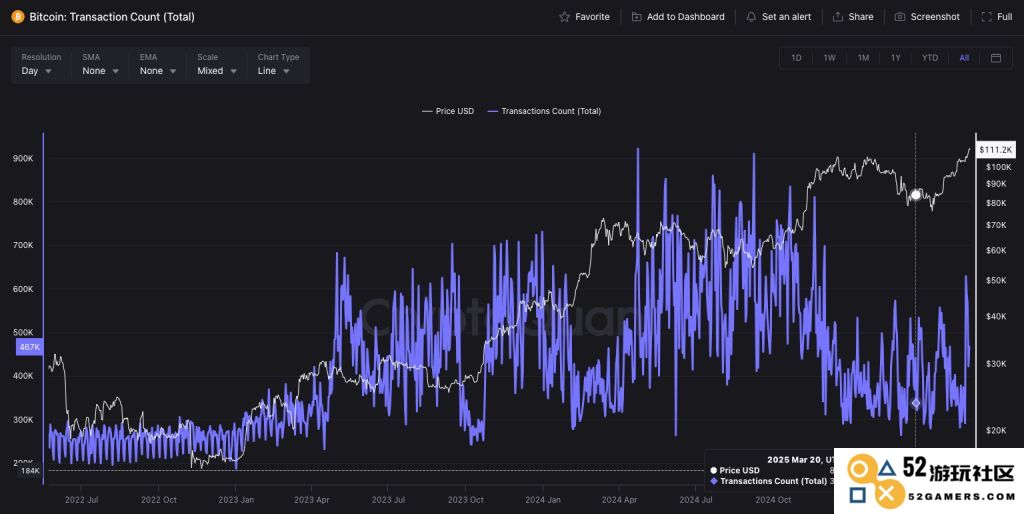Click the 2022 Jul axis label
1024x514 pixels.
pyautogui.click(x=82, y=500)
